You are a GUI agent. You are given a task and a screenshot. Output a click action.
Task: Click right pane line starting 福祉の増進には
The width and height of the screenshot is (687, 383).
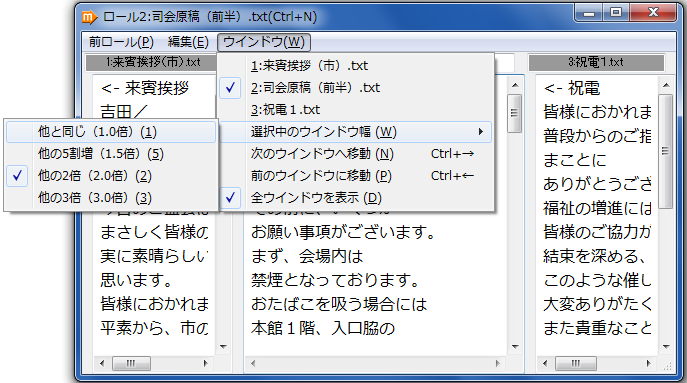point(597,208)
